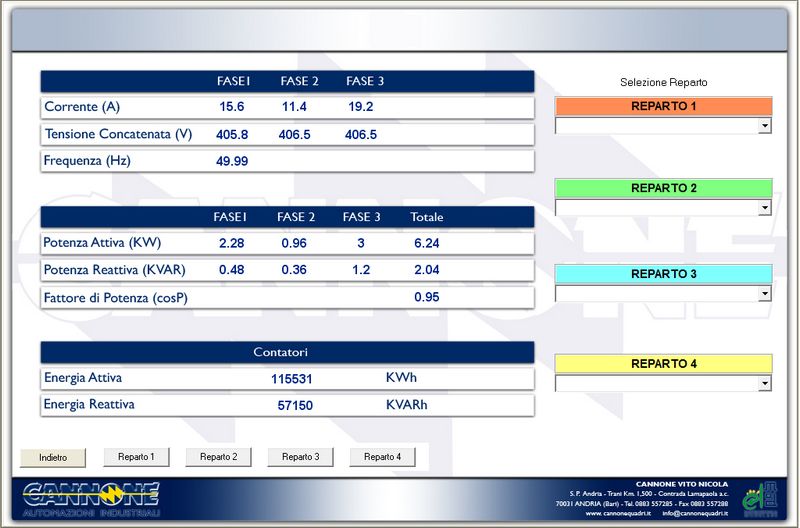Switch to Reparto 2 via bottom button
Viewport: 800px width, 528px height.
pyautogui.click(x=218, y=457)
